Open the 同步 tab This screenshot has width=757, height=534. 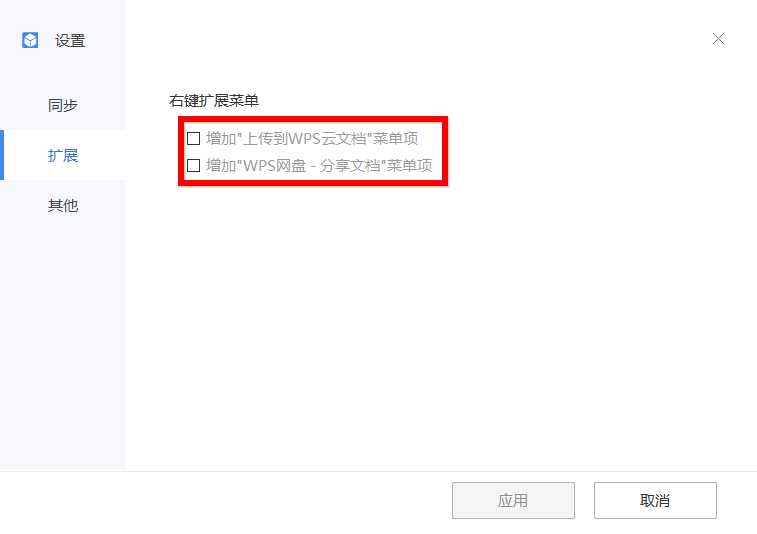pos(63,105)
